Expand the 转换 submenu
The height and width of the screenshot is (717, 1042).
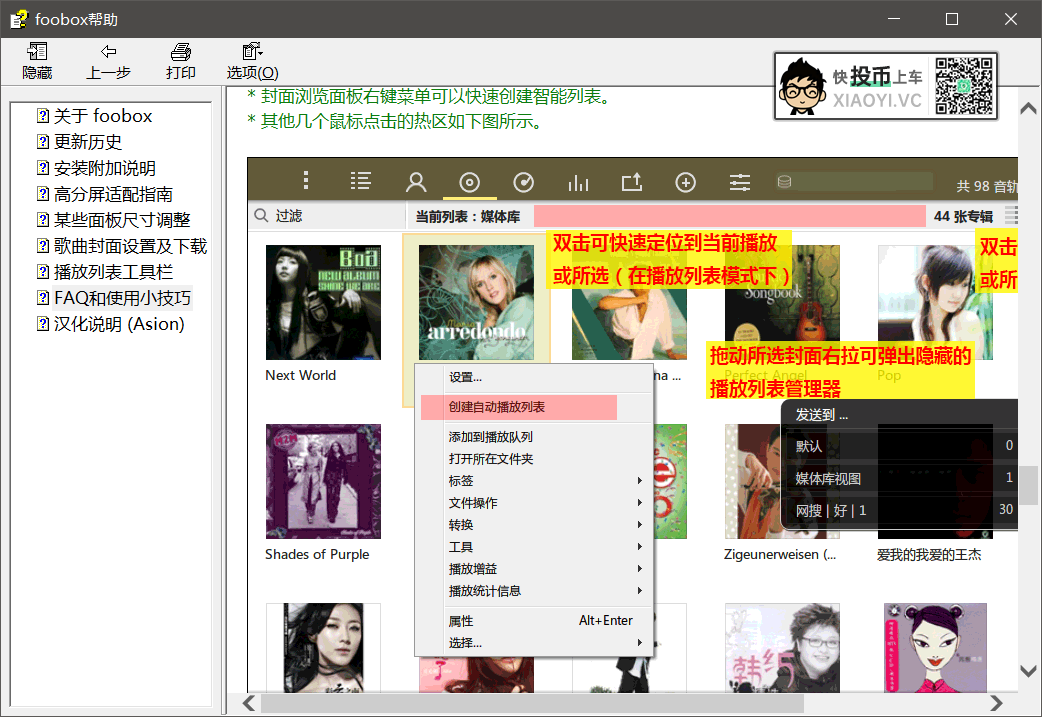(x=534, y=525)
